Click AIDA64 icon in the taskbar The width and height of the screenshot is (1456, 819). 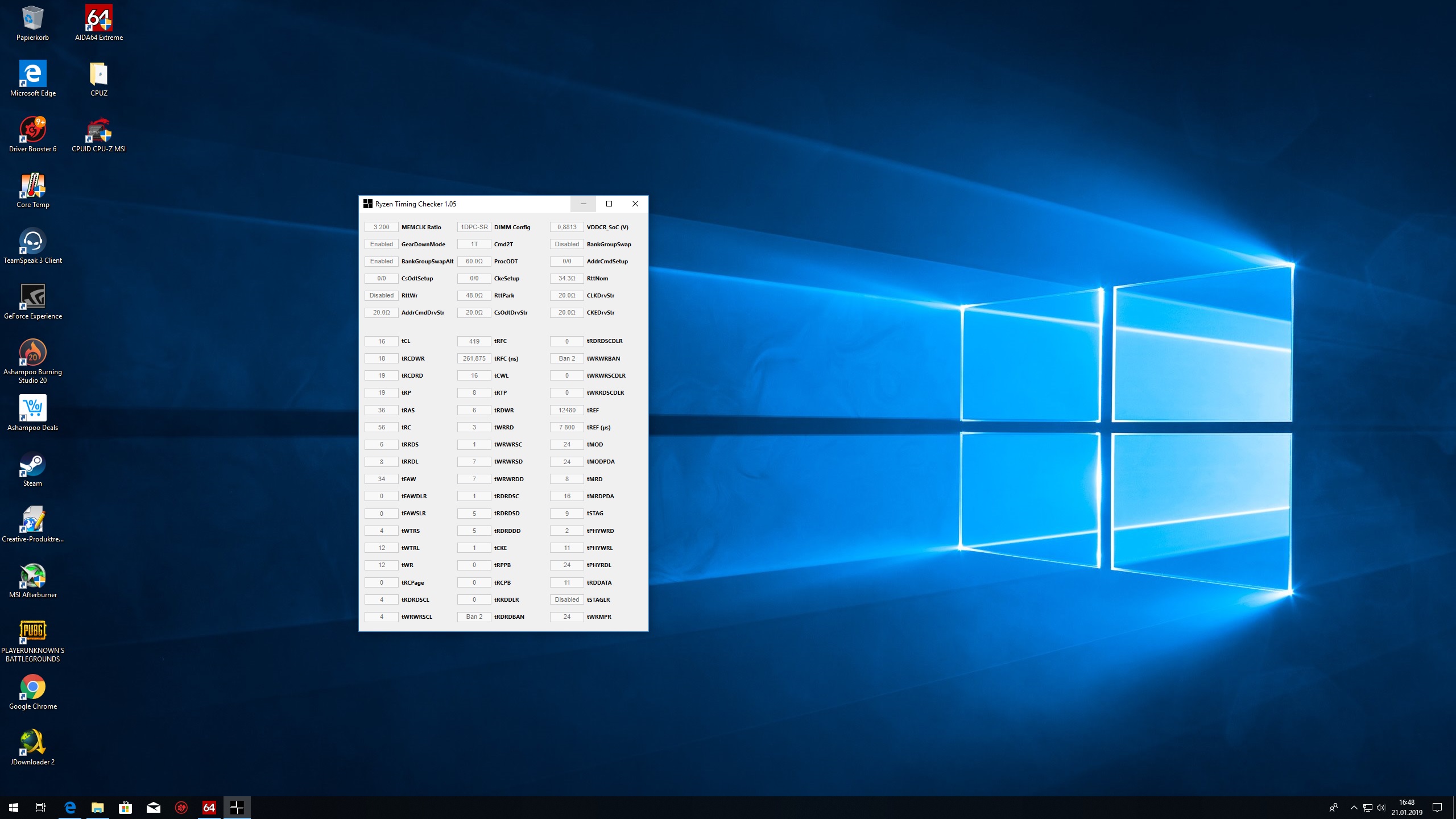pyautogui.click(x=209, y=807)
